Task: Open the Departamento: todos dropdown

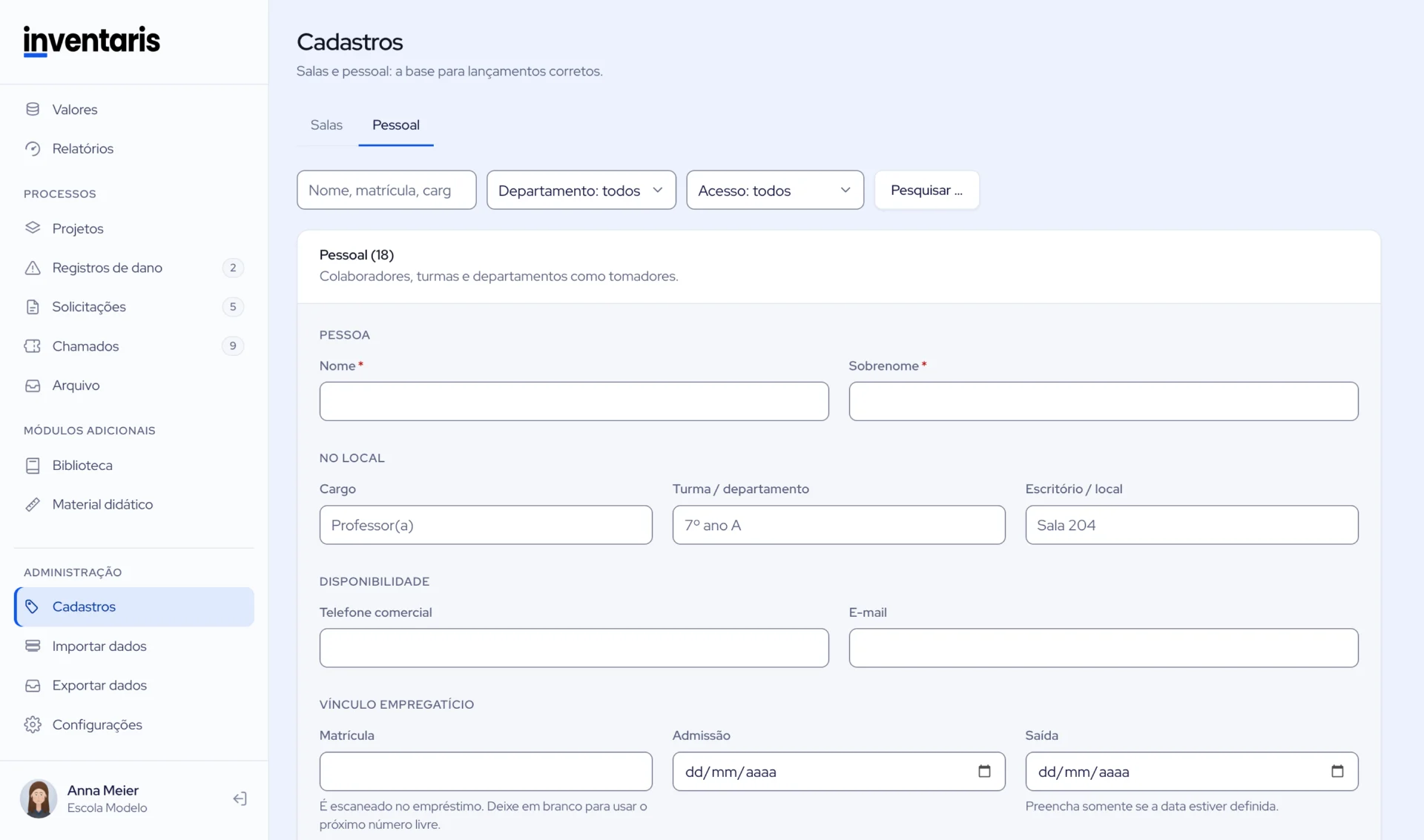Action: tap(581, 190)
